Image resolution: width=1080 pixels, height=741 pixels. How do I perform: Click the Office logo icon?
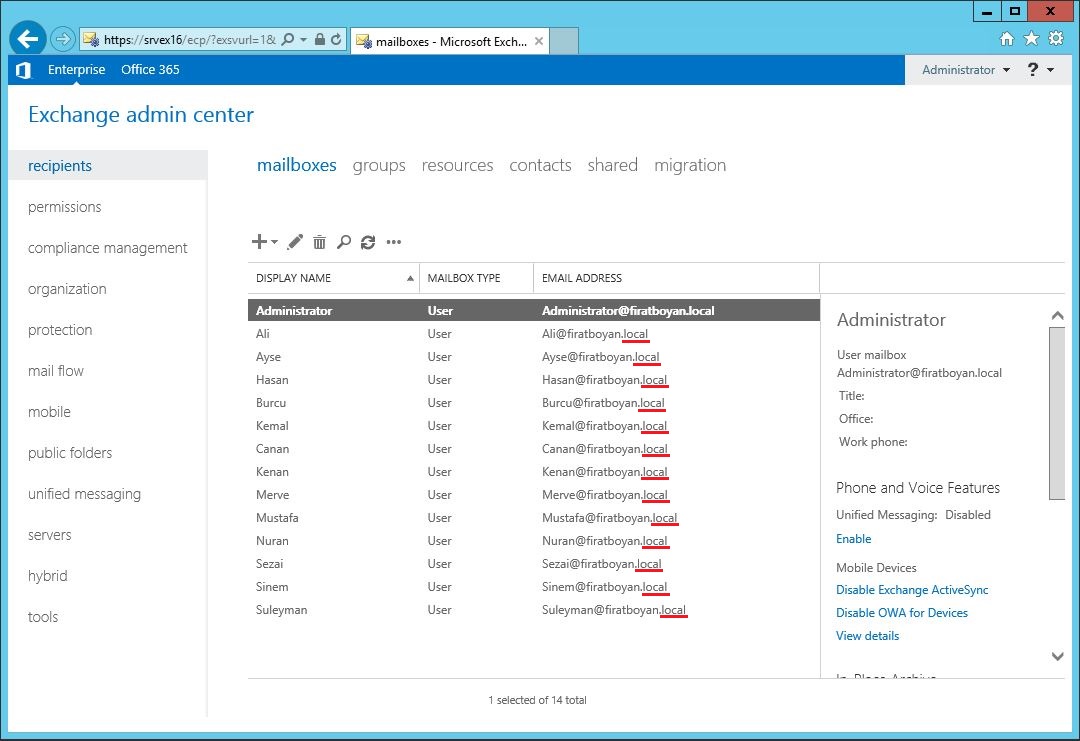(23, 70)
